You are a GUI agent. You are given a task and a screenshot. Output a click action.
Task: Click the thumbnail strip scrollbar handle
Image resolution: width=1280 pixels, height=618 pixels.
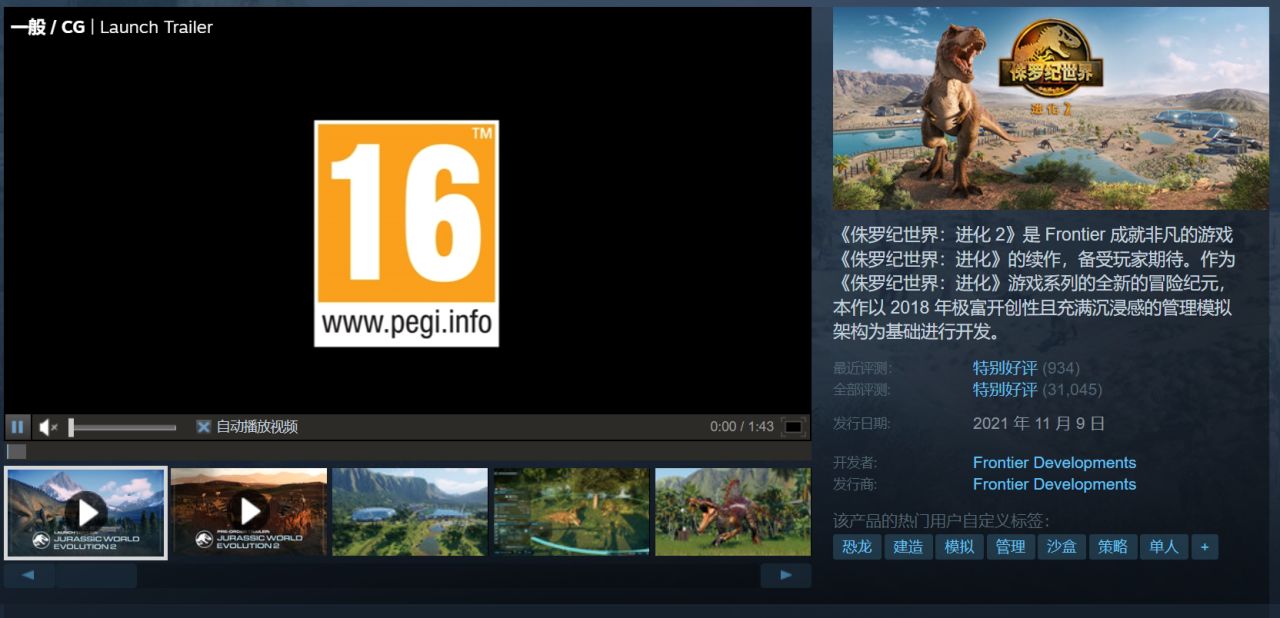coord(96,576)
